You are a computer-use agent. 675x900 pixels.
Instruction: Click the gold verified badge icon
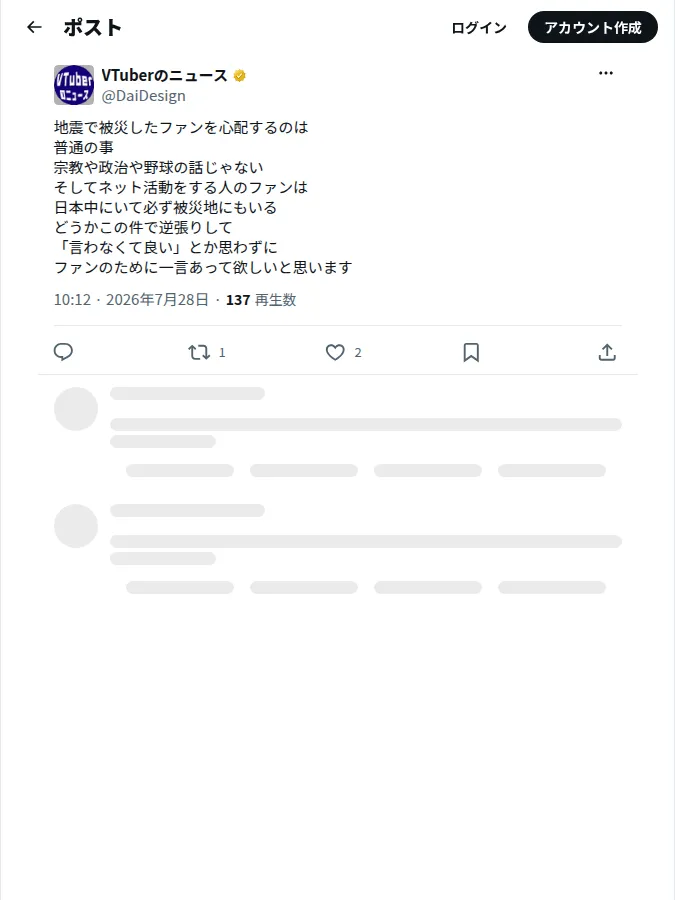point(240,75)
